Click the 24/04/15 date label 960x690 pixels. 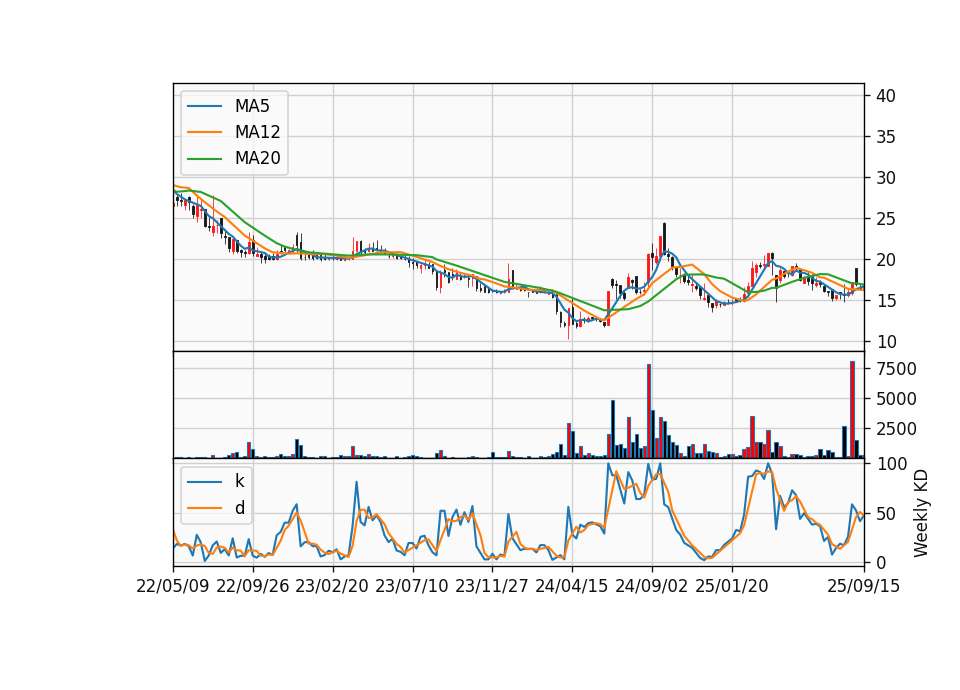pos(572,586)
